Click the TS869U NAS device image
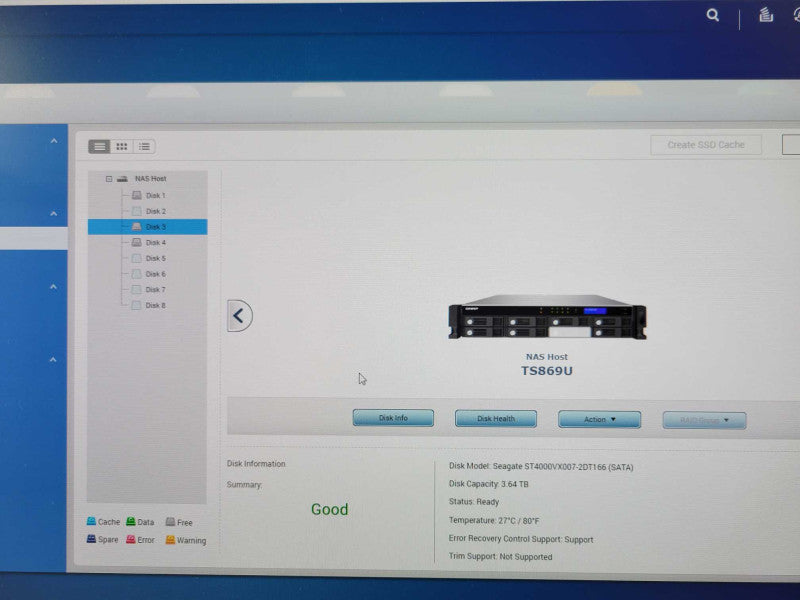 547,317
